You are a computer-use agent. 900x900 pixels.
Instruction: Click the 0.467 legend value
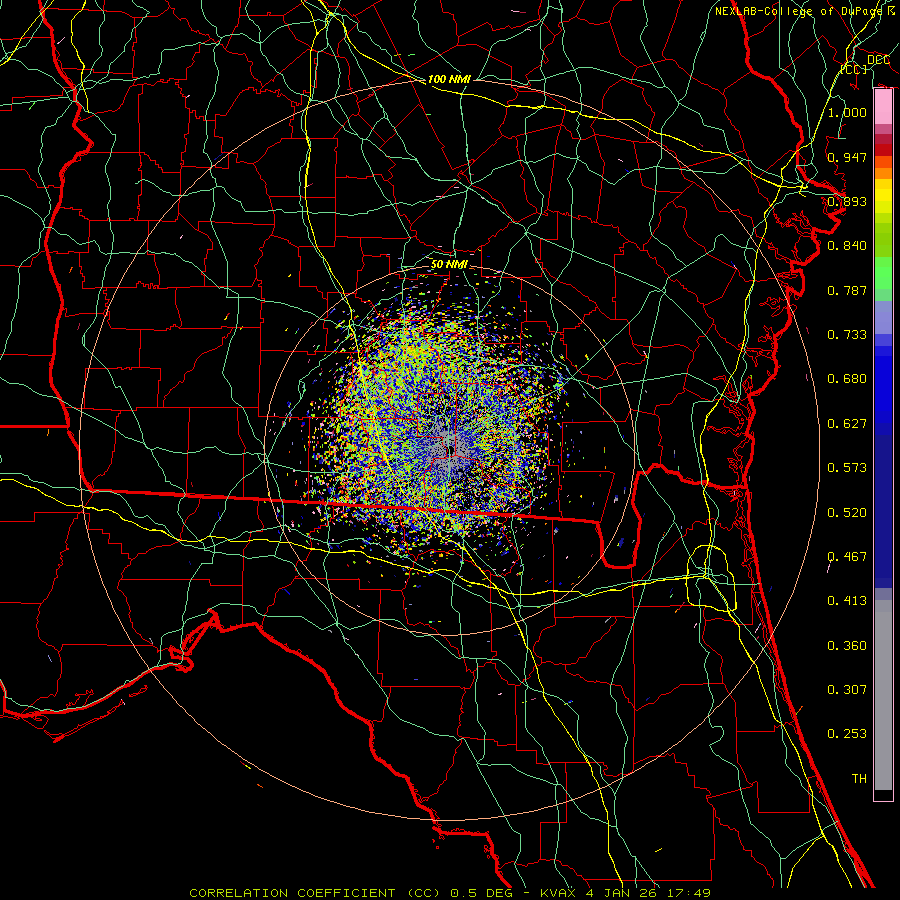pos(847,557)
